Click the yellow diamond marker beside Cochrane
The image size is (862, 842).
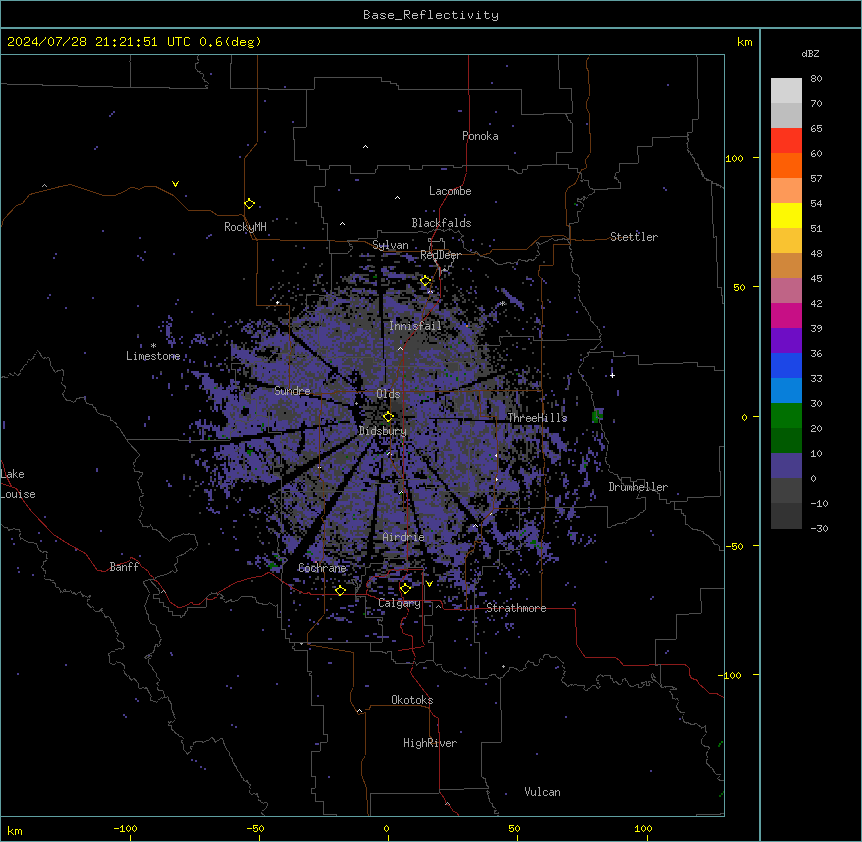[340, 591]
